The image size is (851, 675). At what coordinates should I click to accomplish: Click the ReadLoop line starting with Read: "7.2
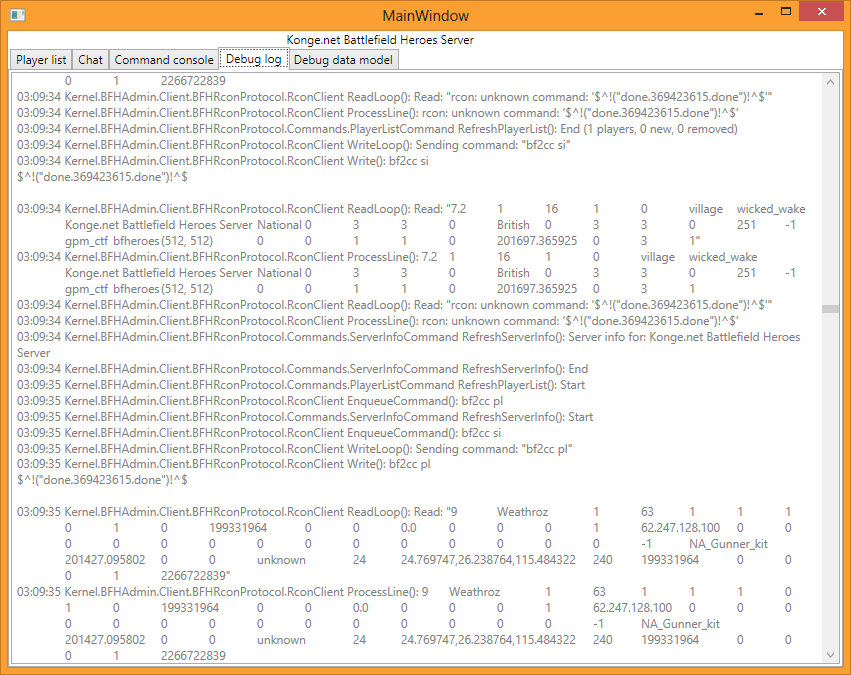tap(411, 209)
